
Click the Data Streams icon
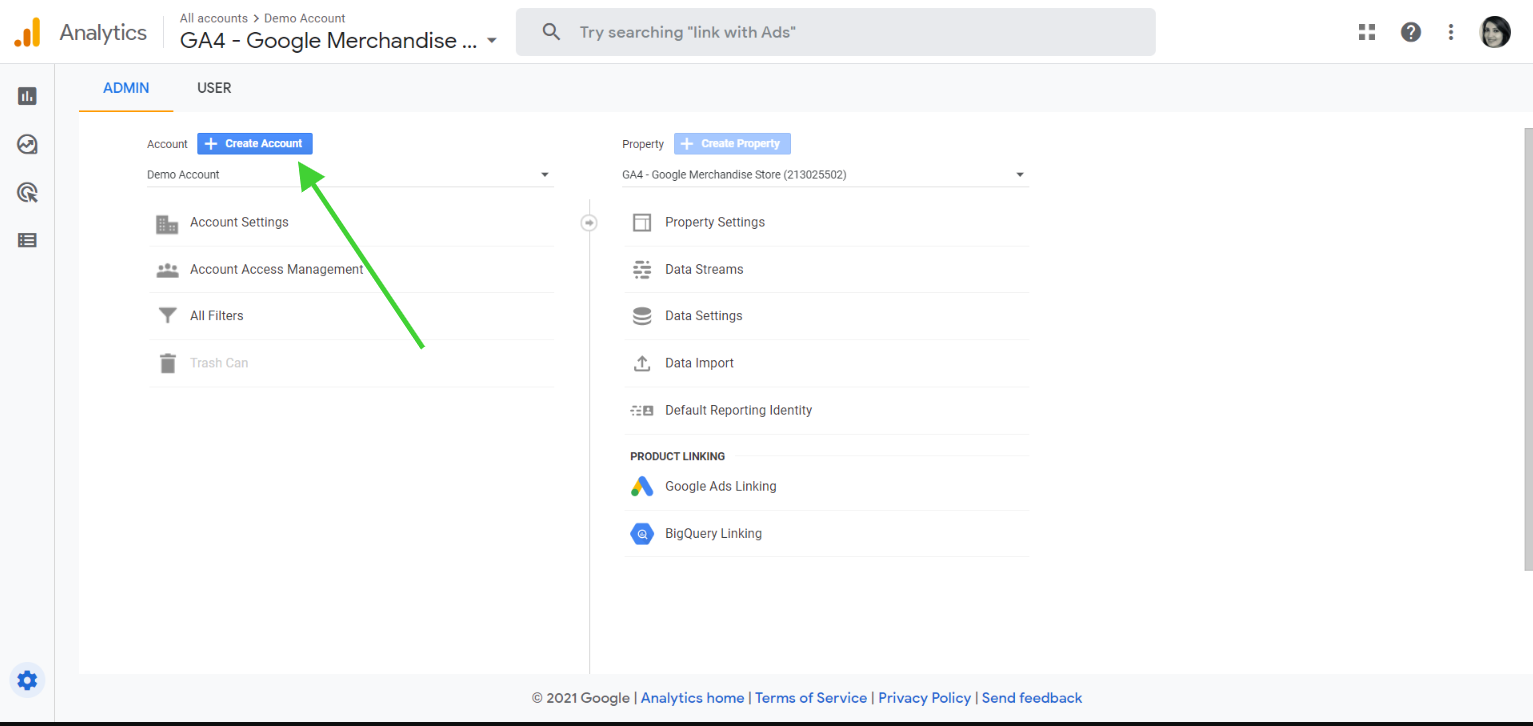(x=642, y=270)
